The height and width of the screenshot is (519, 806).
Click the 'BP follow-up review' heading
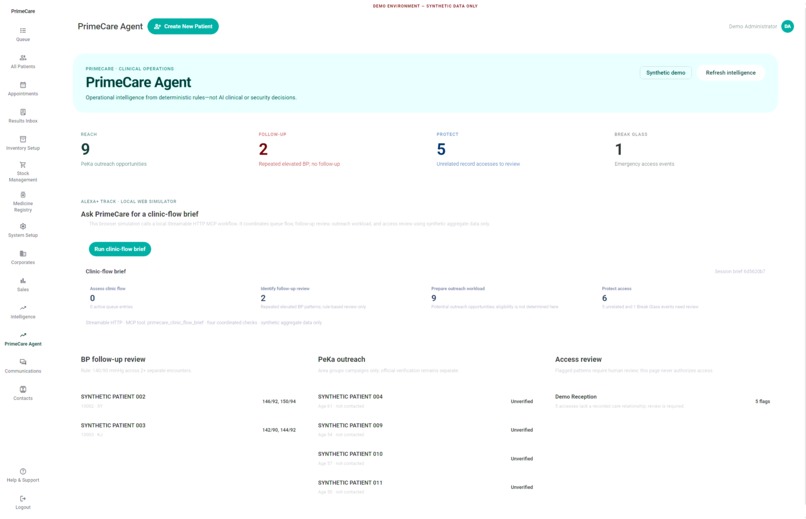(x=113, y=359)
